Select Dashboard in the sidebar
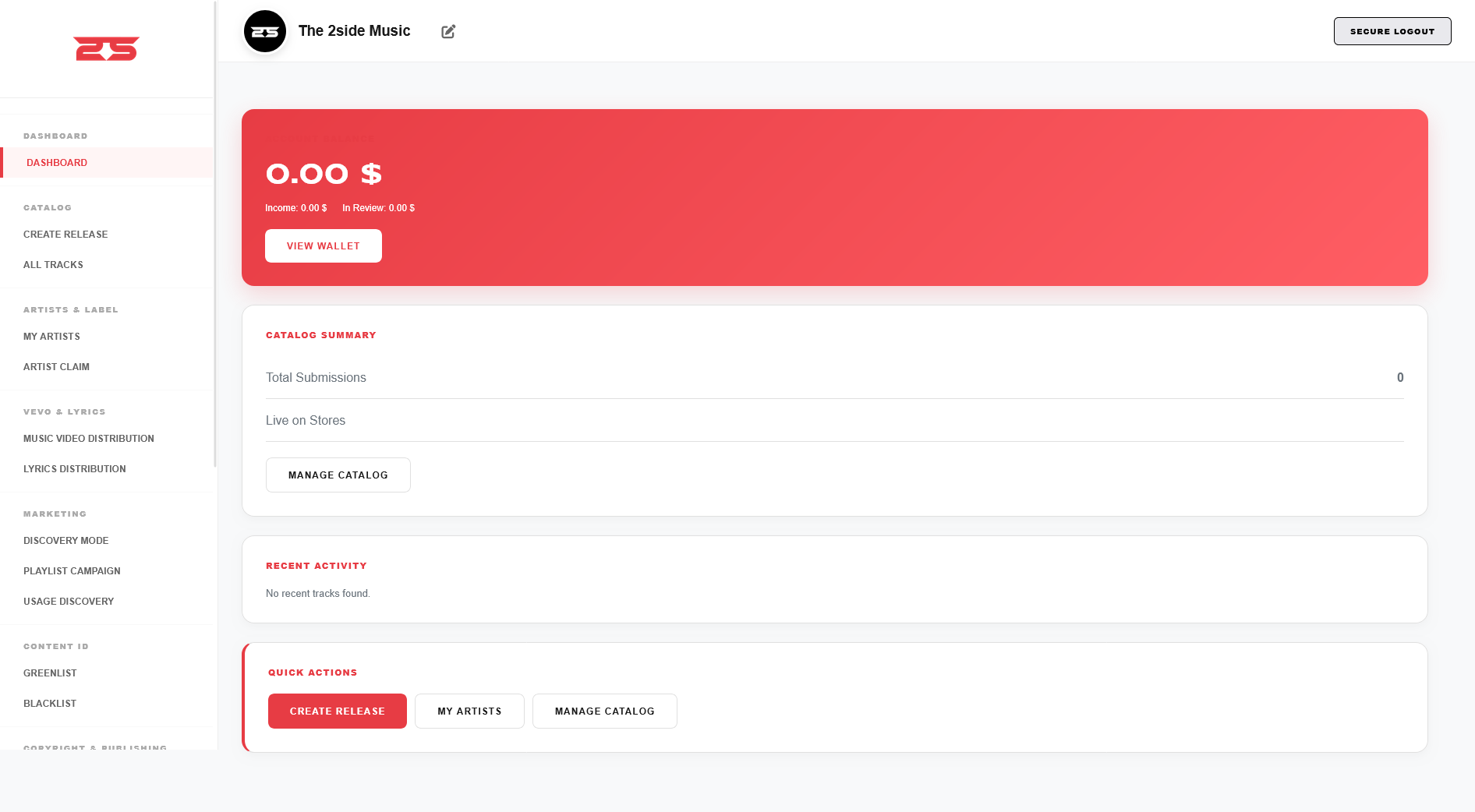This screenshot has height=812, width=1475. (x=56, y=162)
